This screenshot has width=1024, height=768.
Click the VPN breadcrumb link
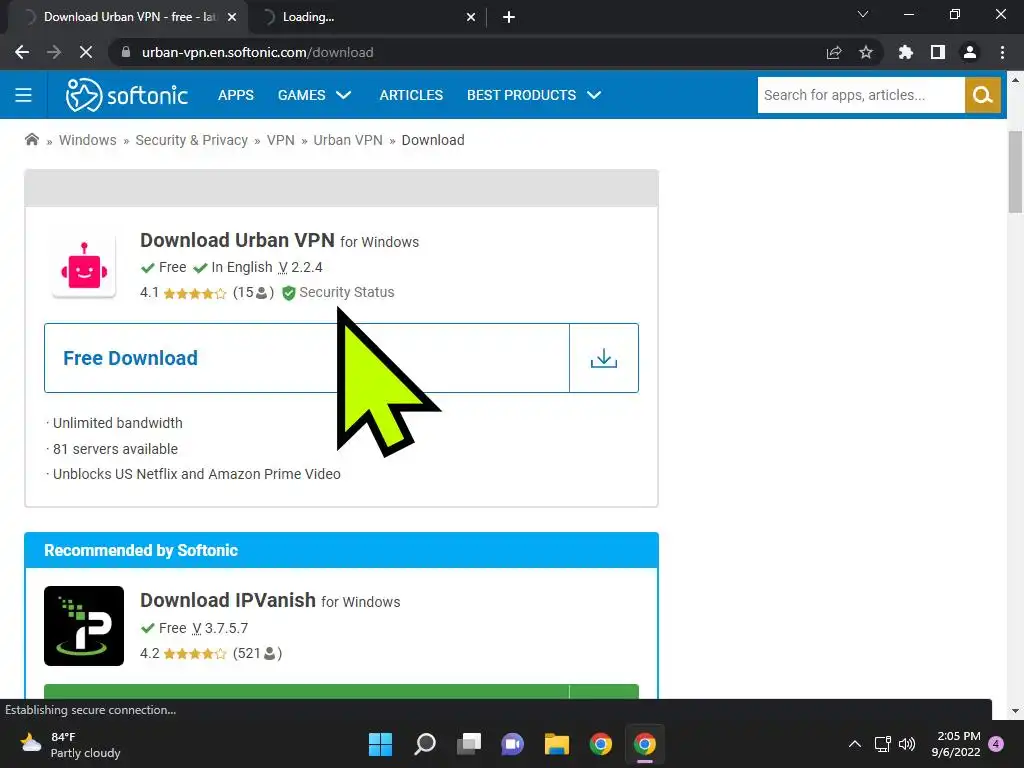[x=280, y=140]
